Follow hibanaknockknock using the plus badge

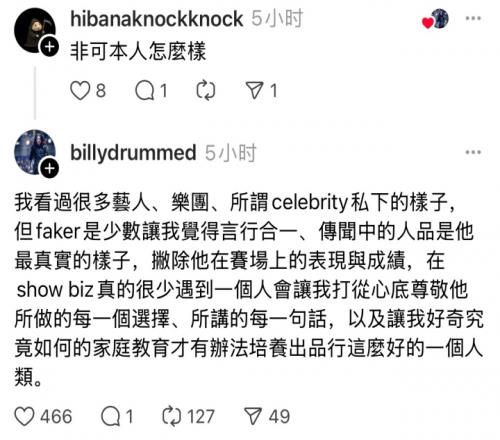pos(50,47)
